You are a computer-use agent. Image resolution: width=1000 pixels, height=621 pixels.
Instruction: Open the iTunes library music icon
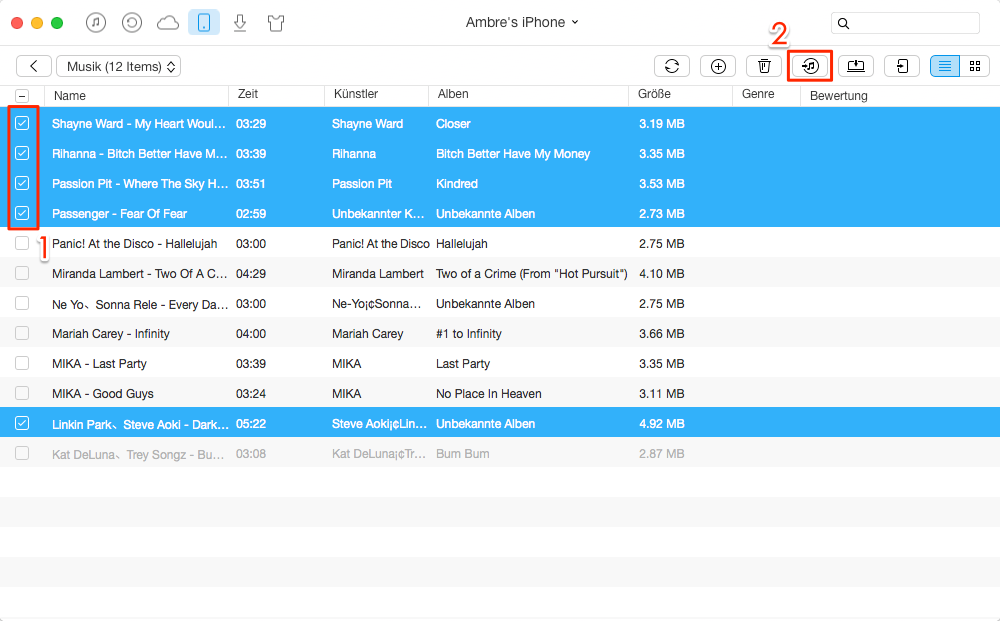coord(96,23)
